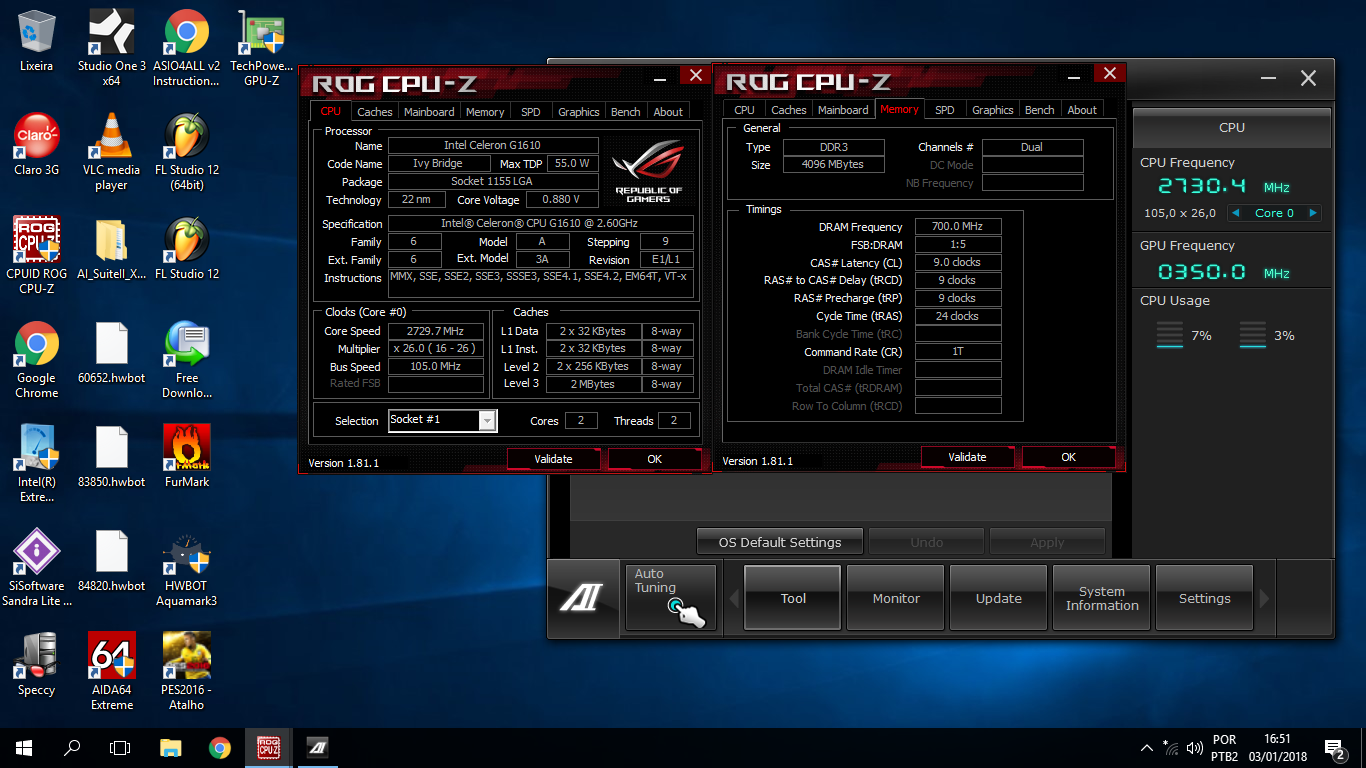Switch to Mainboard tab in left CPU-Z

(x=429, y=112)
